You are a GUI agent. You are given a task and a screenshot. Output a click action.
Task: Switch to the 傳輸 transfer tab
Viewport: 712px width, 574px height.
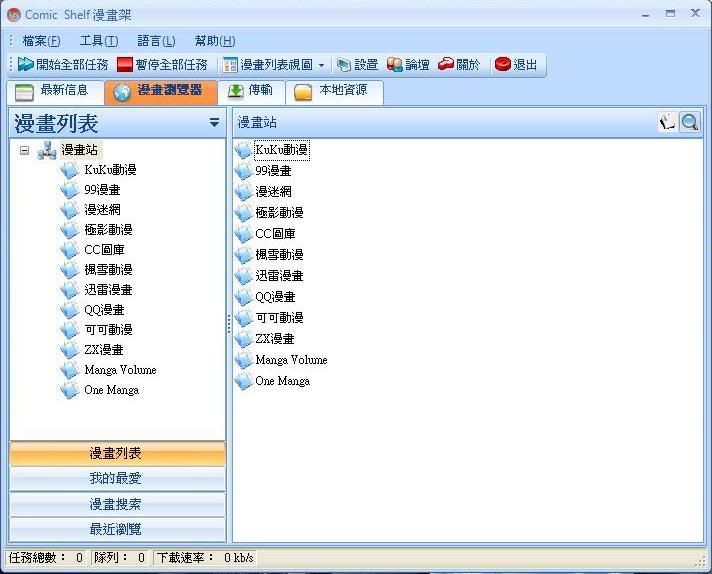click(249, 92)
